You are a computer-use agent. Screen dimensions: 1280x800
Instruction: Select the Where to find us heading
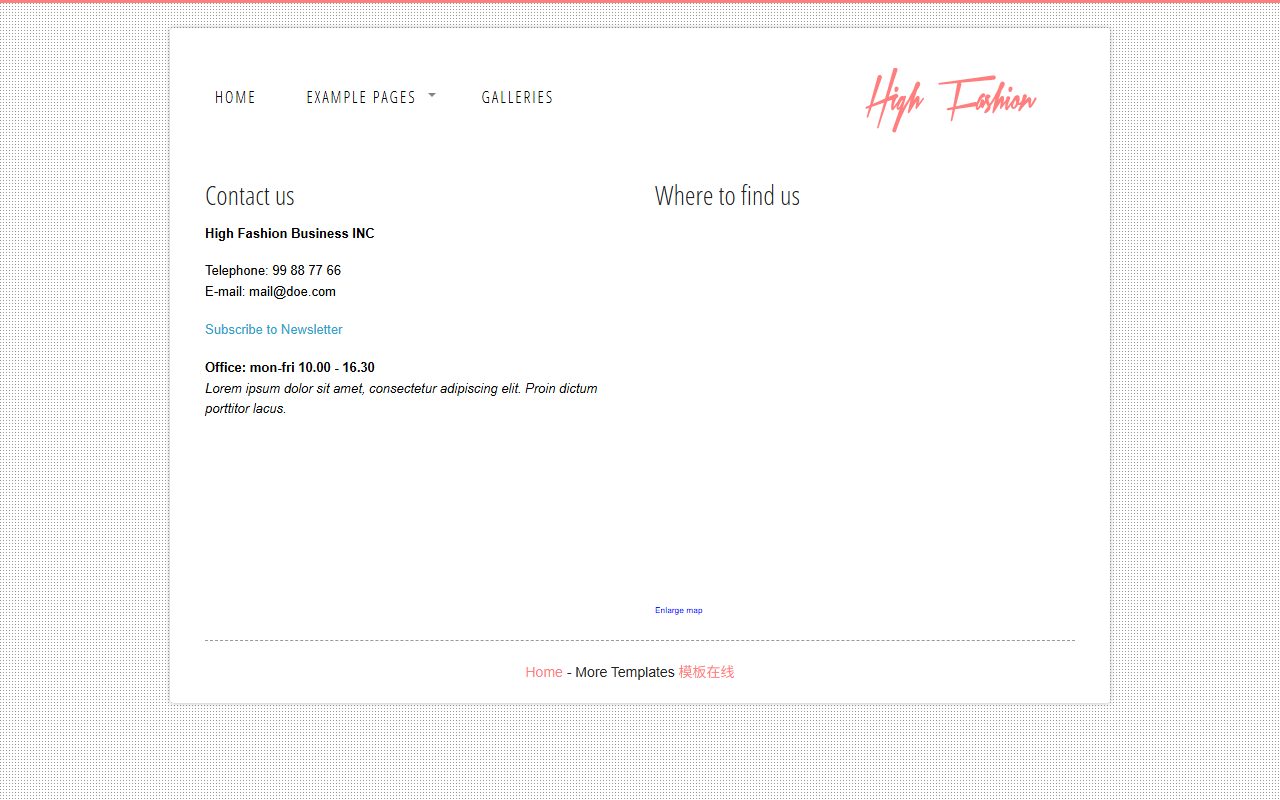pyautogui.click(x=727, y=196)
